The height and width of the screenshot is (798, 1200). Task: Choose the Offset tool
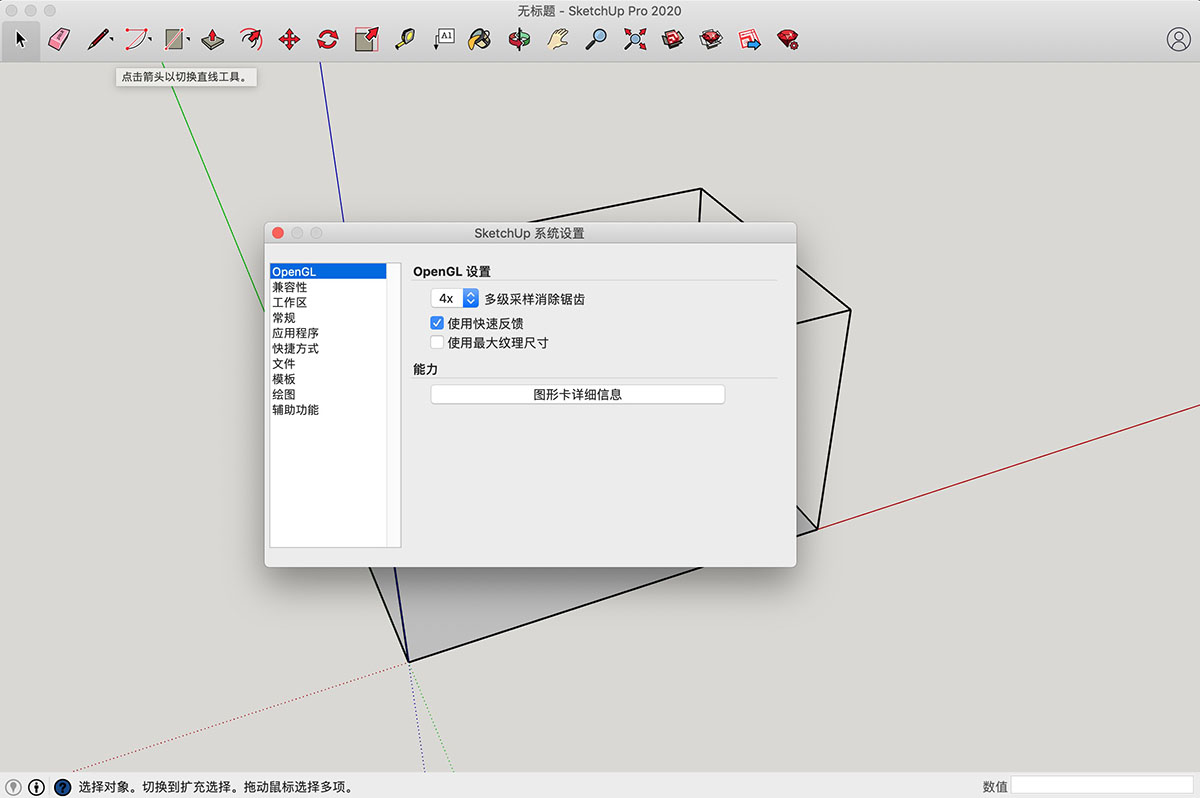coord(251,40)
